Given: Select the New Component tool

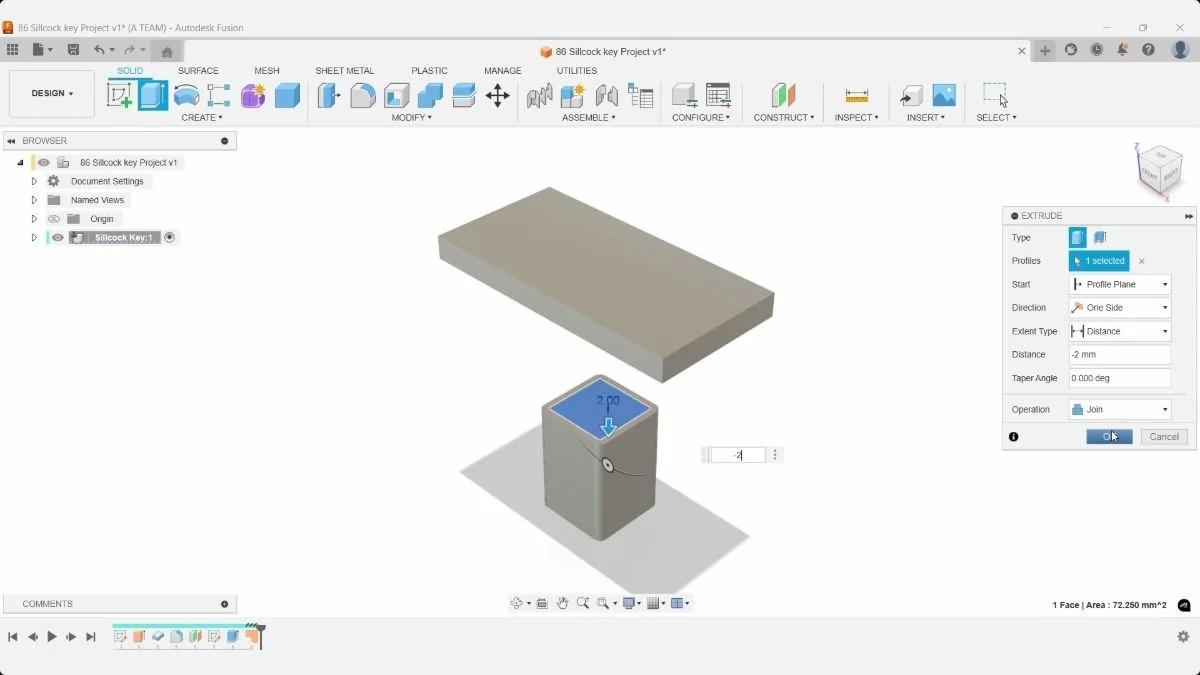Looking at the screenshot, I should tap(573, 95).
